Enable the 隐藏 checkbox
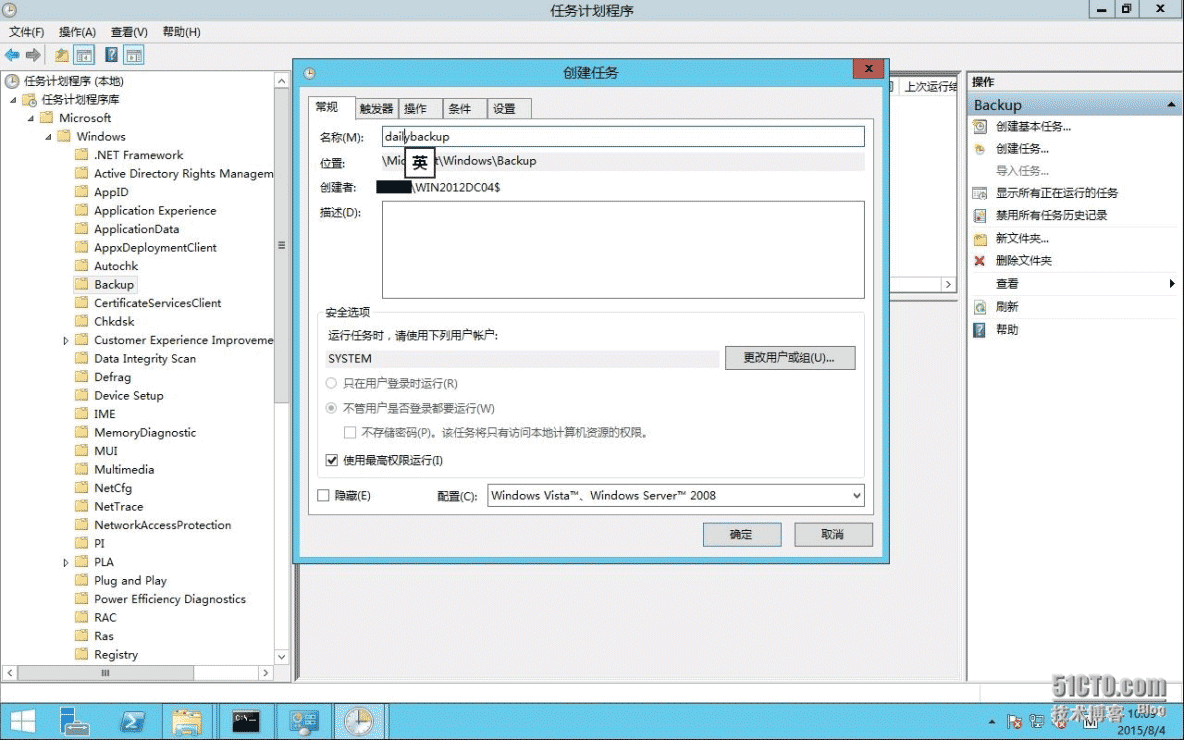1184x740 pixels. point(323,496)
